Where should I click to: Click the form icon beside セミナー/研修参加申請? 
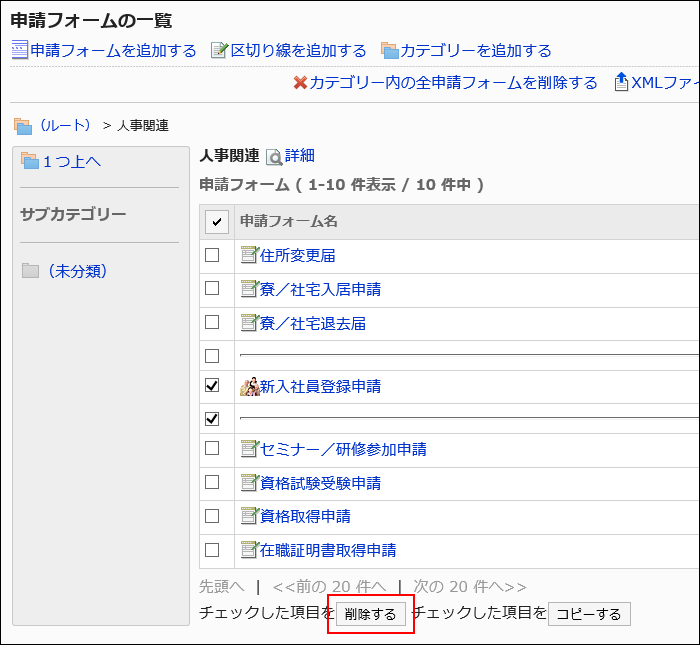pos(250,449)
